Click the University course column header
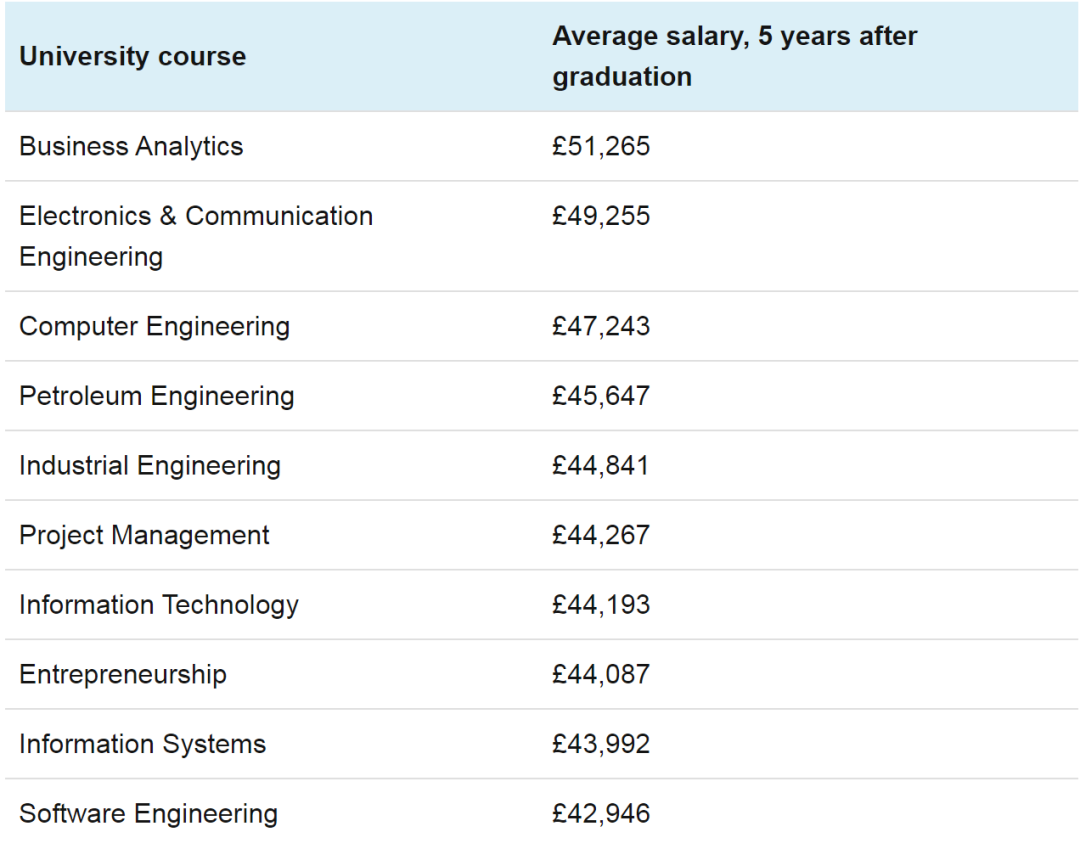Image resolution: width=1080 pixels, height=849 pixels. pos(132,56)
